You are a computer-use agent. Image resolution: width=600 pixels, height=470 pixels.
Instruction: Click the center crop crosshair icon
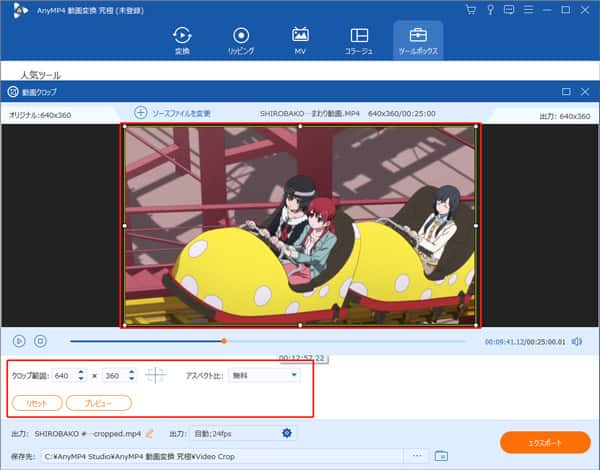tap(155, 375)
